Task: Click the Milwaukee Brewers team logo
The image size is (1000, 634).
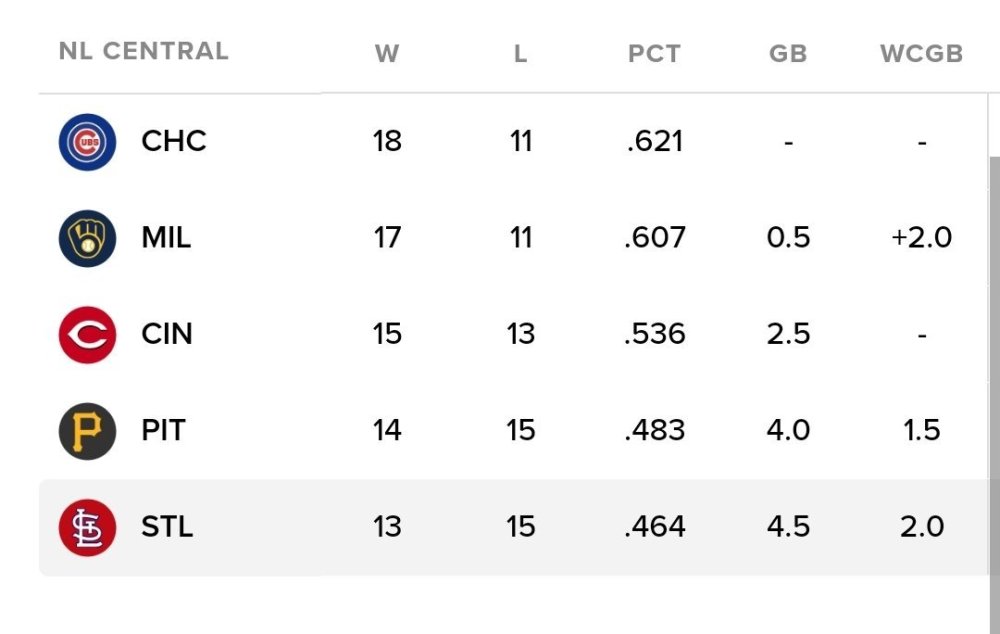Action: tap(87, 238)
